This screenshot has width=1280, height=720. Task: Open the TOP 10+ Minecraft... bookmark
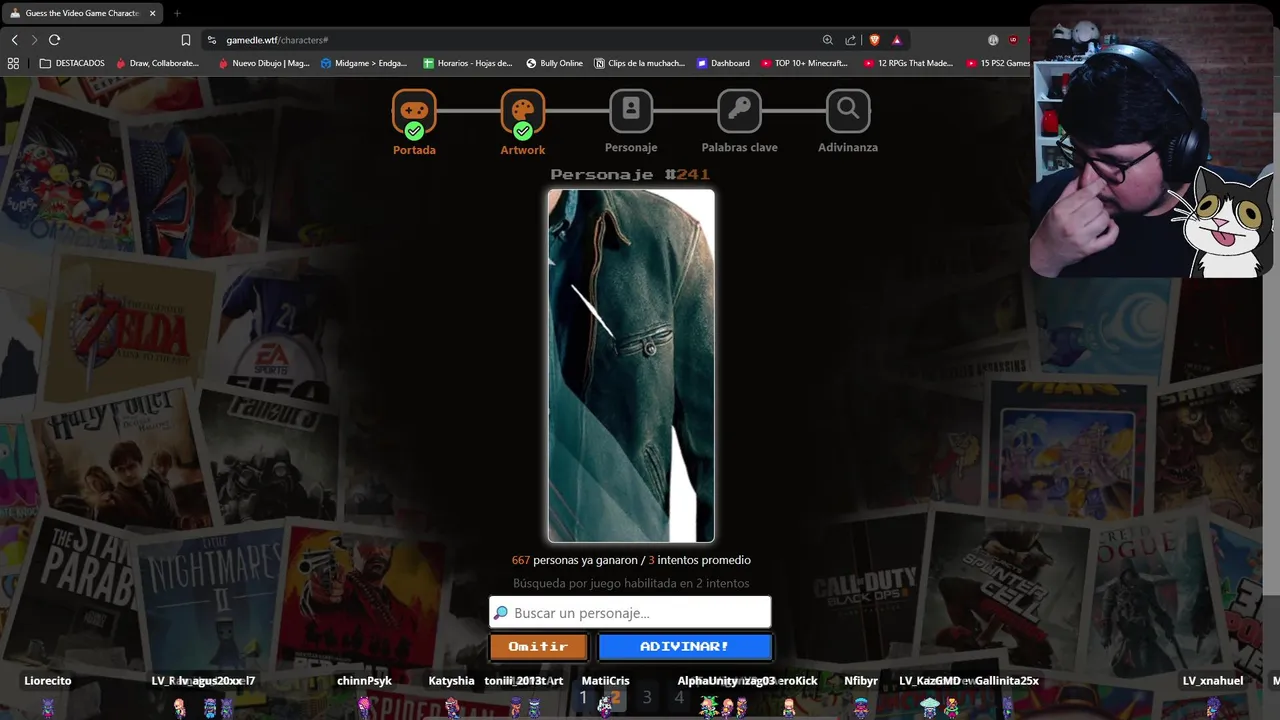805,63
